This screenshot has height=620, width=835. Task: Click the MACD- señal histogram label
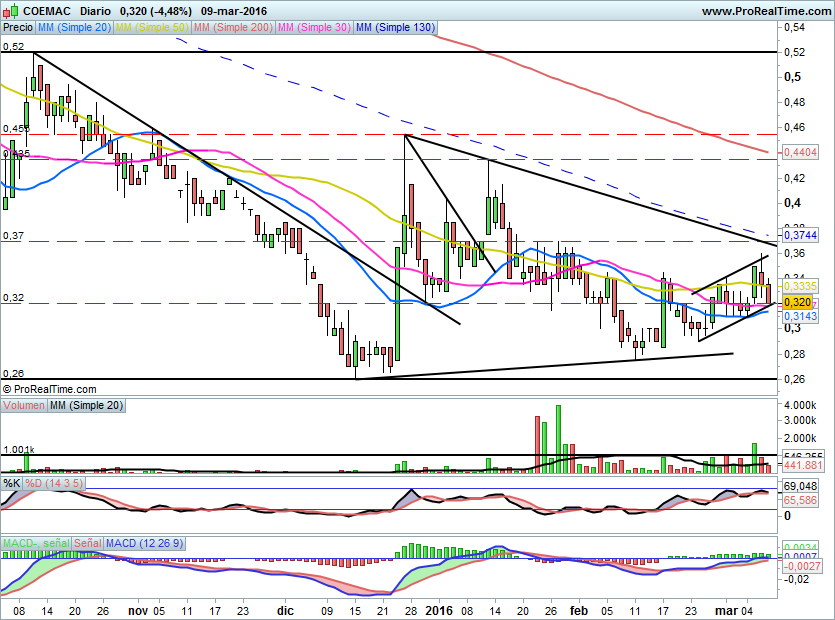pos(32,543)
